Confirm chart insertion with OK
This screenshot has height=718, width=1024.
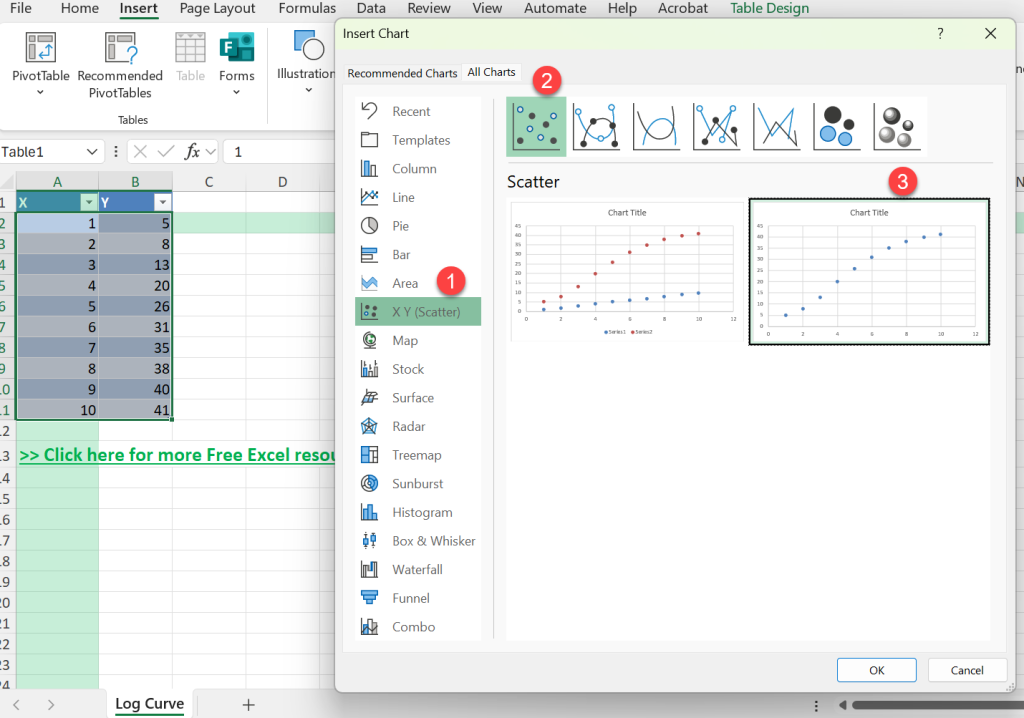tap(876, 670)
